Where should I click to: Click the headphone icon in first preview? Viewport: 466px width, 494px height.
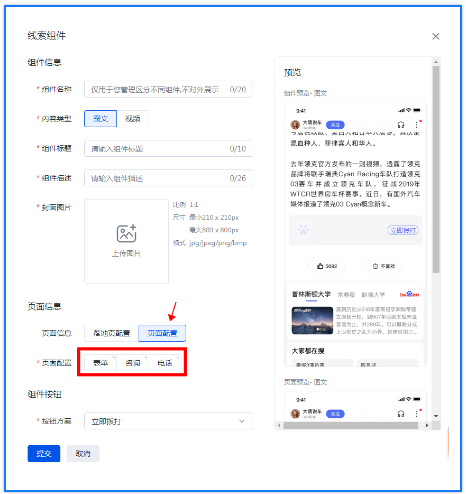tap(401, 125)
